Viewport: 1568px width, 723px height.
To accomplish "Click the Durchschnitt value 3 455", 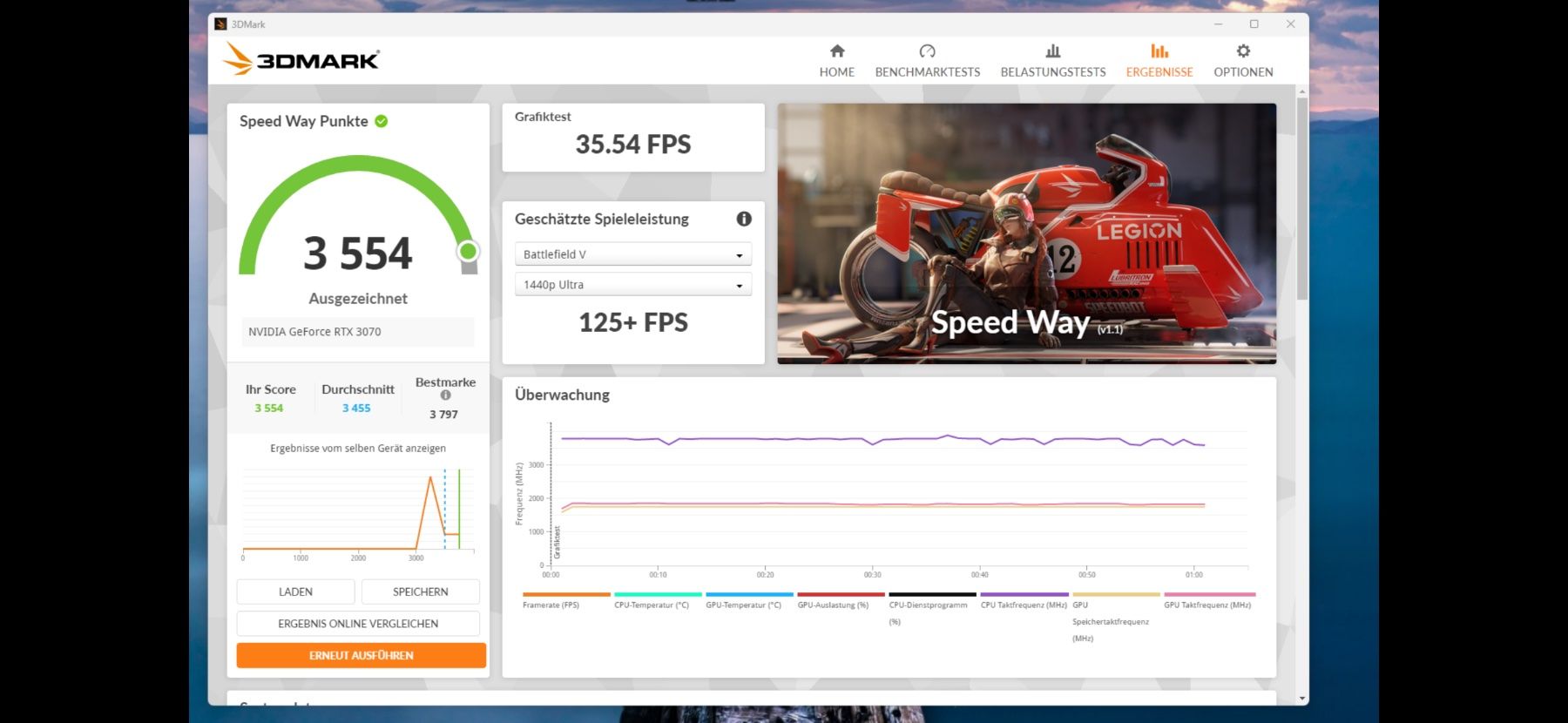I will tap(356, 408).
